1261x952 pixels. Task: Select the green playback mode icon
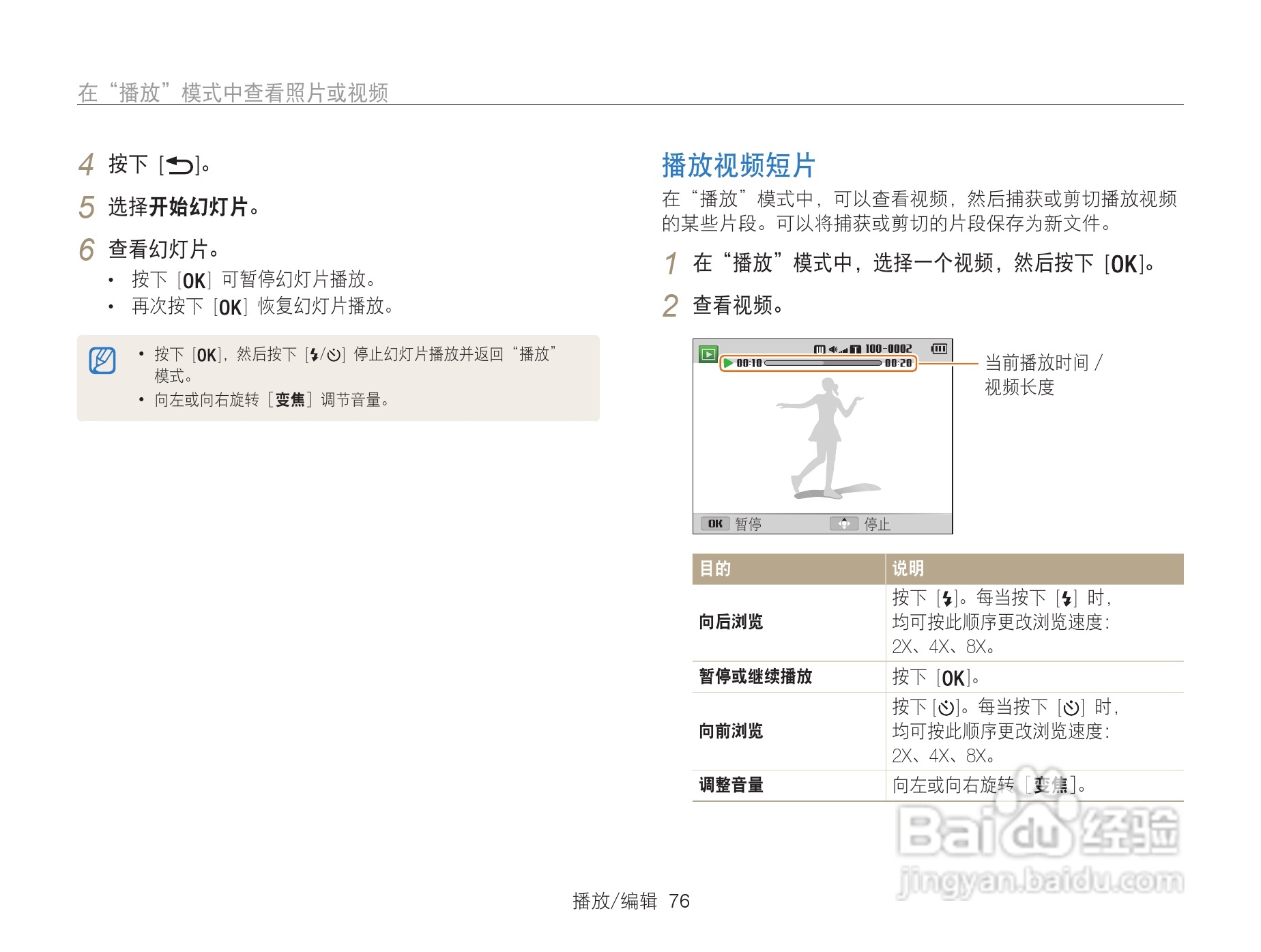point(710,353)
